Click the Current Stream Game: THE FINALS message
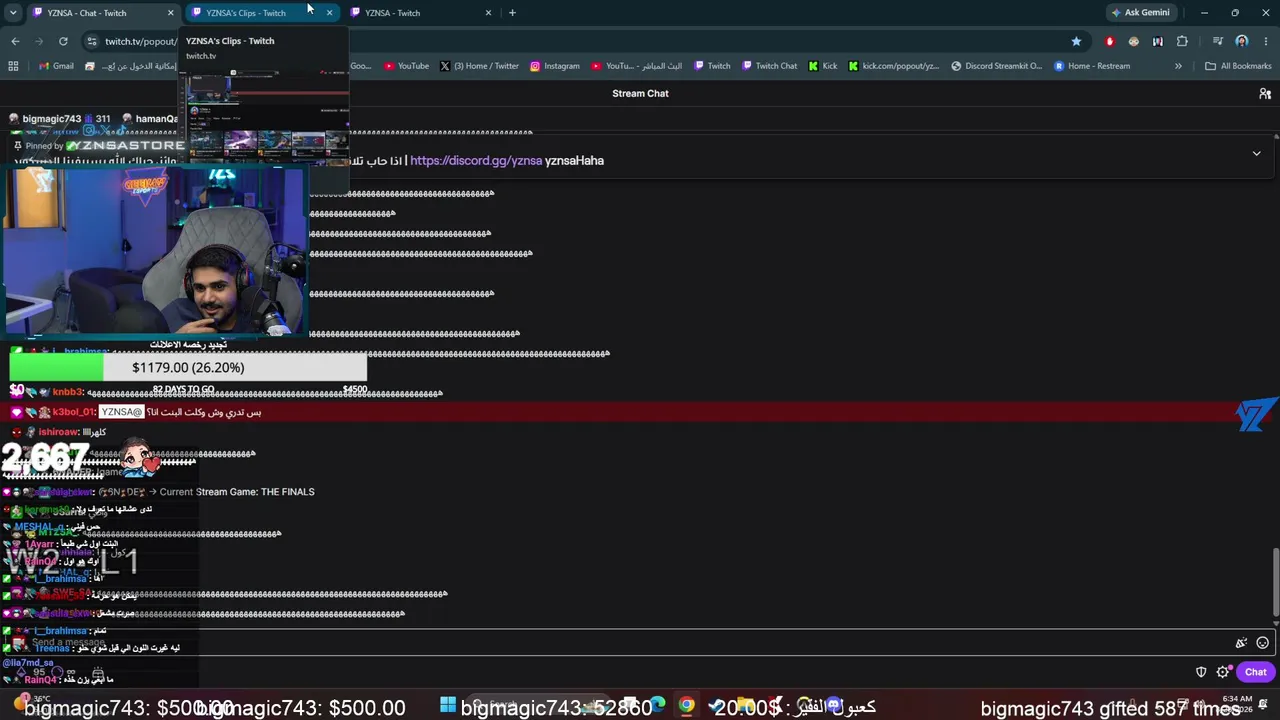This screenshot has height=720, width=1280. [x=237, y=492]
